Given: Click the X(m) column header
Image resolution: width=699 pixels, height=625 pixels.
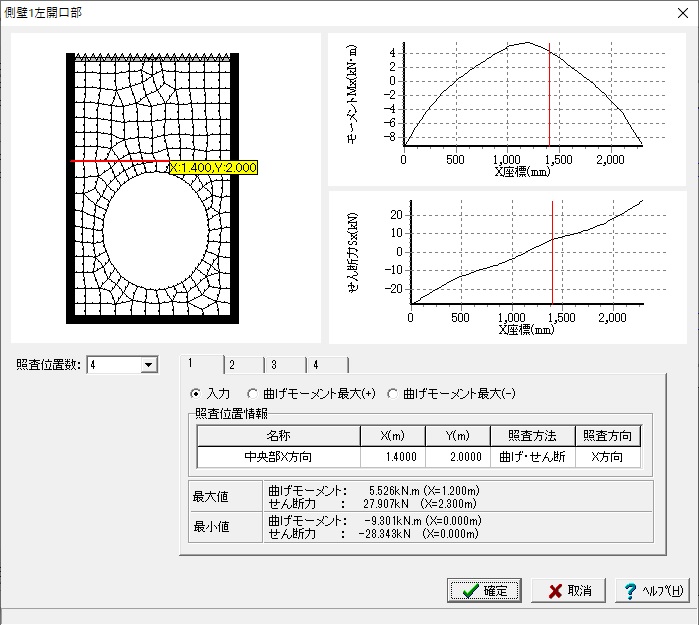Looking at the screenshot, I should pyautogui.click(x=393, y=436).
